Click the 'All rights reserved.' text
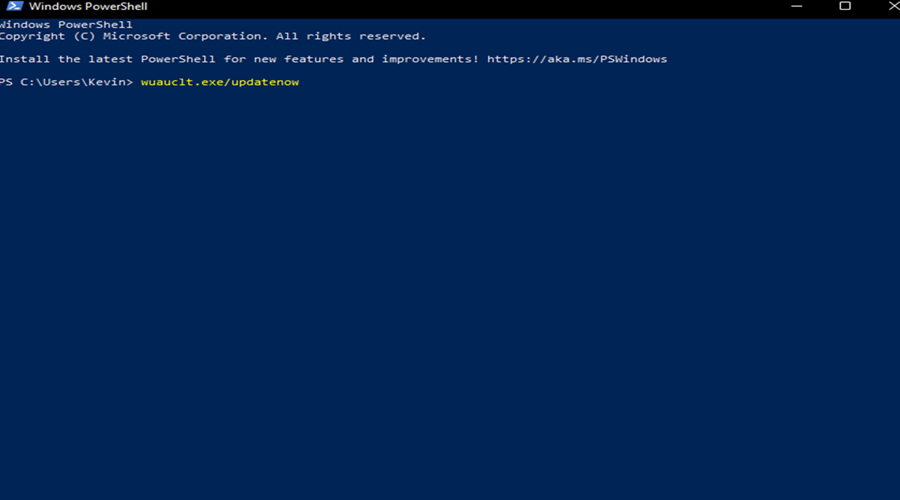900x500 pixels. 351,36
